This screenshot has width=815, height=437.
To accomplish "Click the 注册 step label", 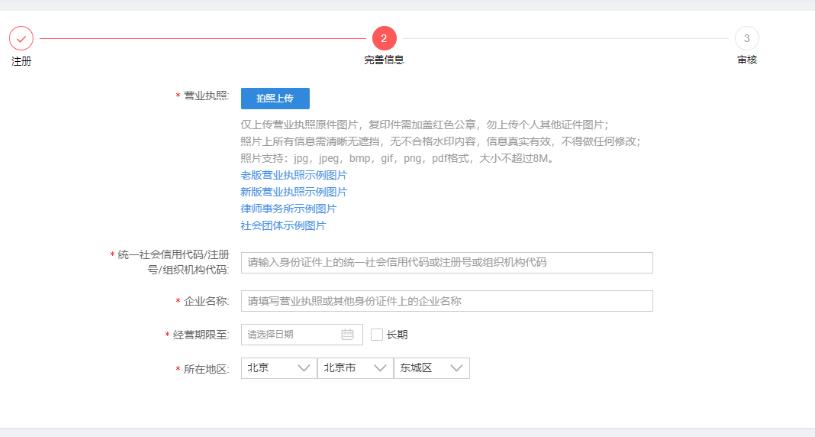I will click(21, 60).
